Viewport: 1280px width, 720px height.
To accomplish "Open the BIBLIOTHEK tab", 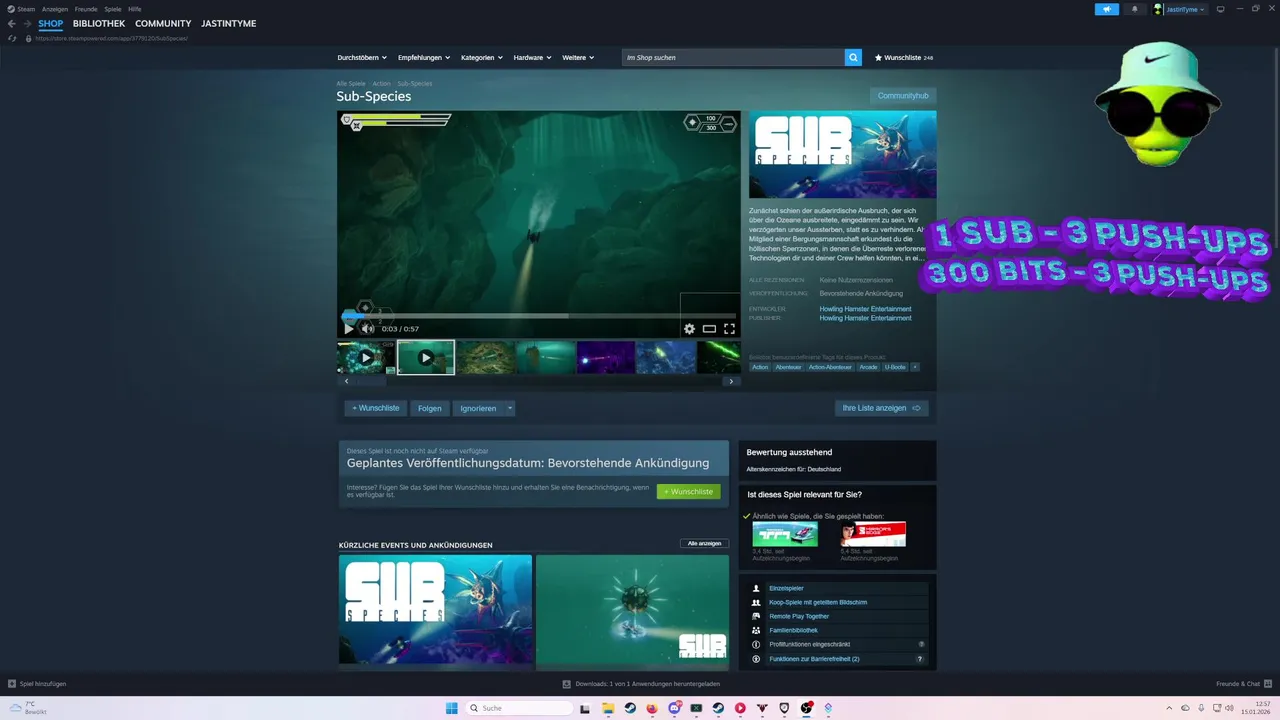I will point(99,23).
